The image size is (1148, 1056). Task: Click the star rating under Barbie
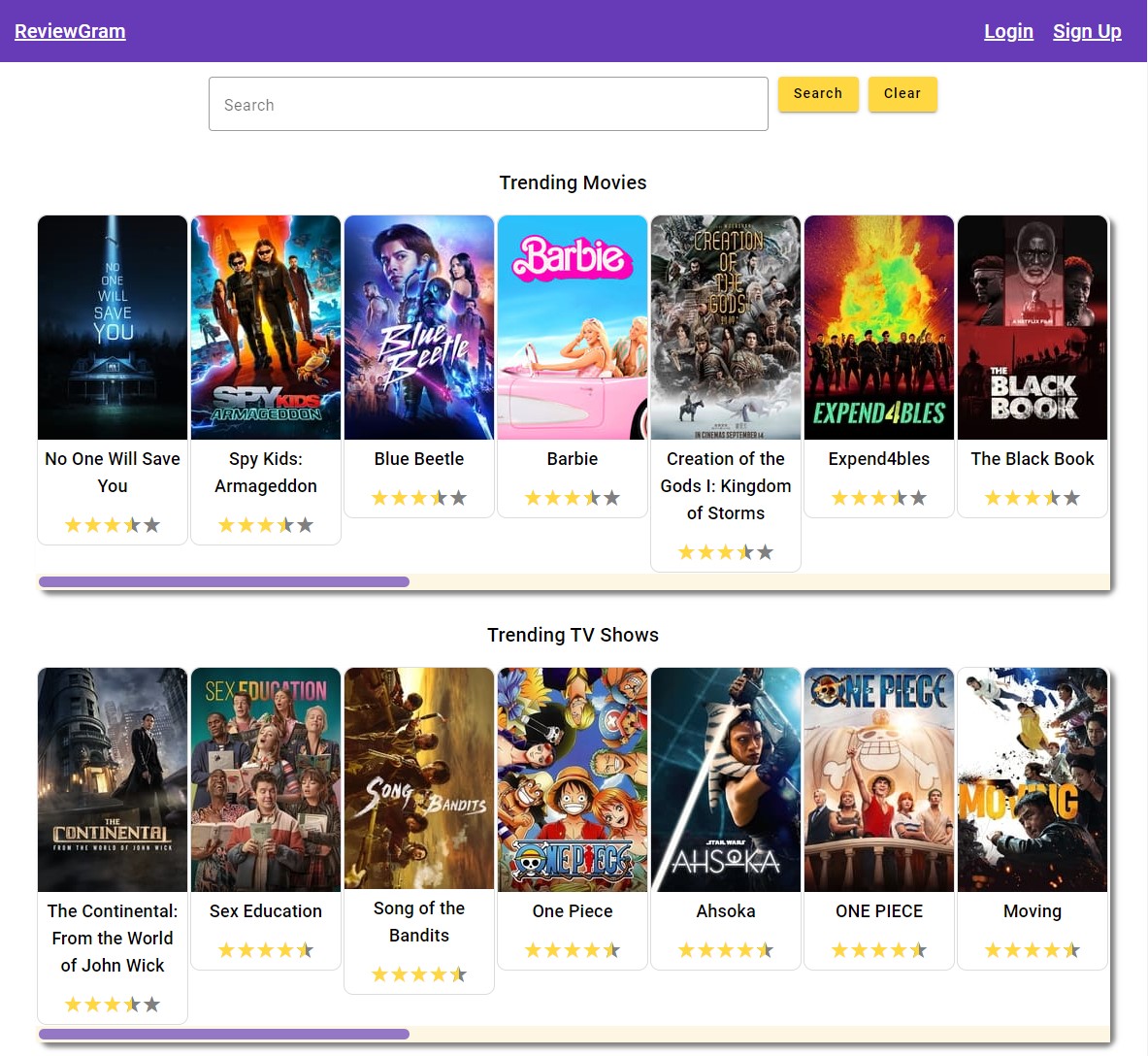573,498
